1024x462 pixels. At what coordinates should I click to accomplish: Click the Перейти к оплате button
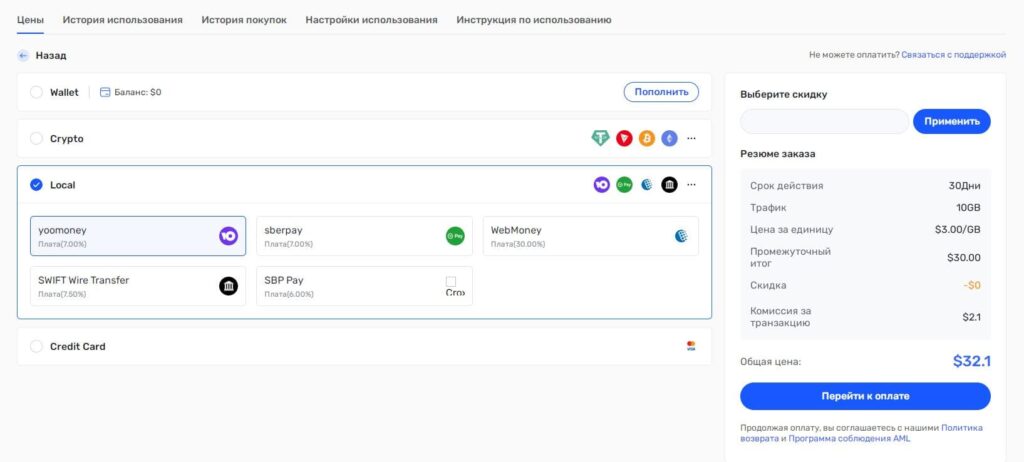pyautogui.click(x=865, y=396)
